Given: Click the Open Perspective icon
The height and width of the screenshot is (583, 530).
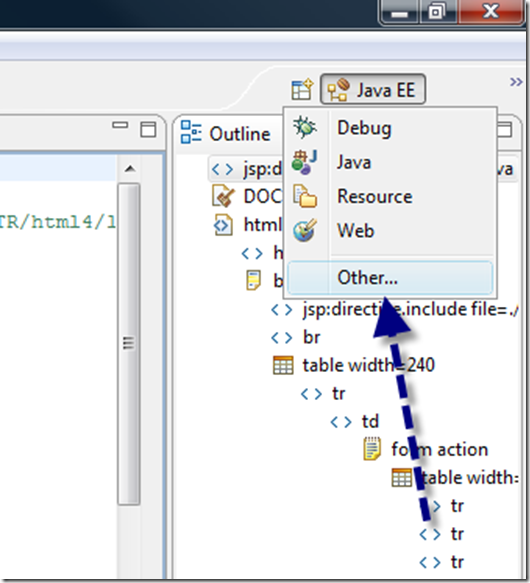Looking at the screenshot, I should pos(302,89).
